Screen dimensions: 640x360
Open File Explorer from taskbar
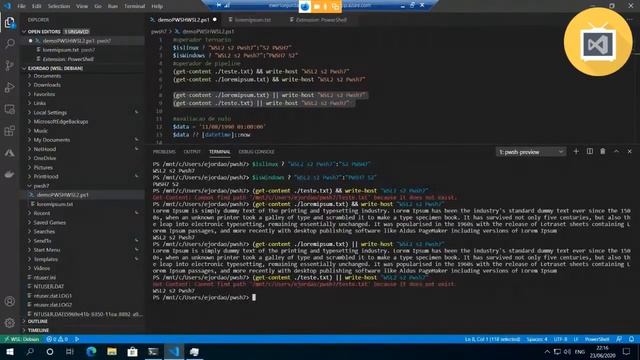pyautogui.click(x=111, y=352)
